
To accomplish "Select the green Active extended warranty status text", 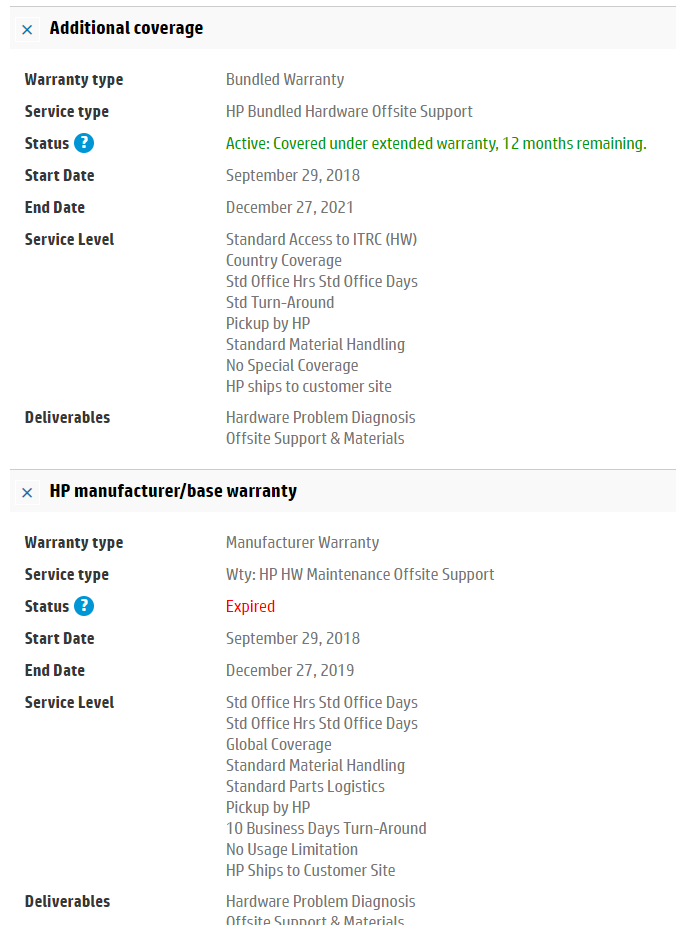I will pos(436,143).
